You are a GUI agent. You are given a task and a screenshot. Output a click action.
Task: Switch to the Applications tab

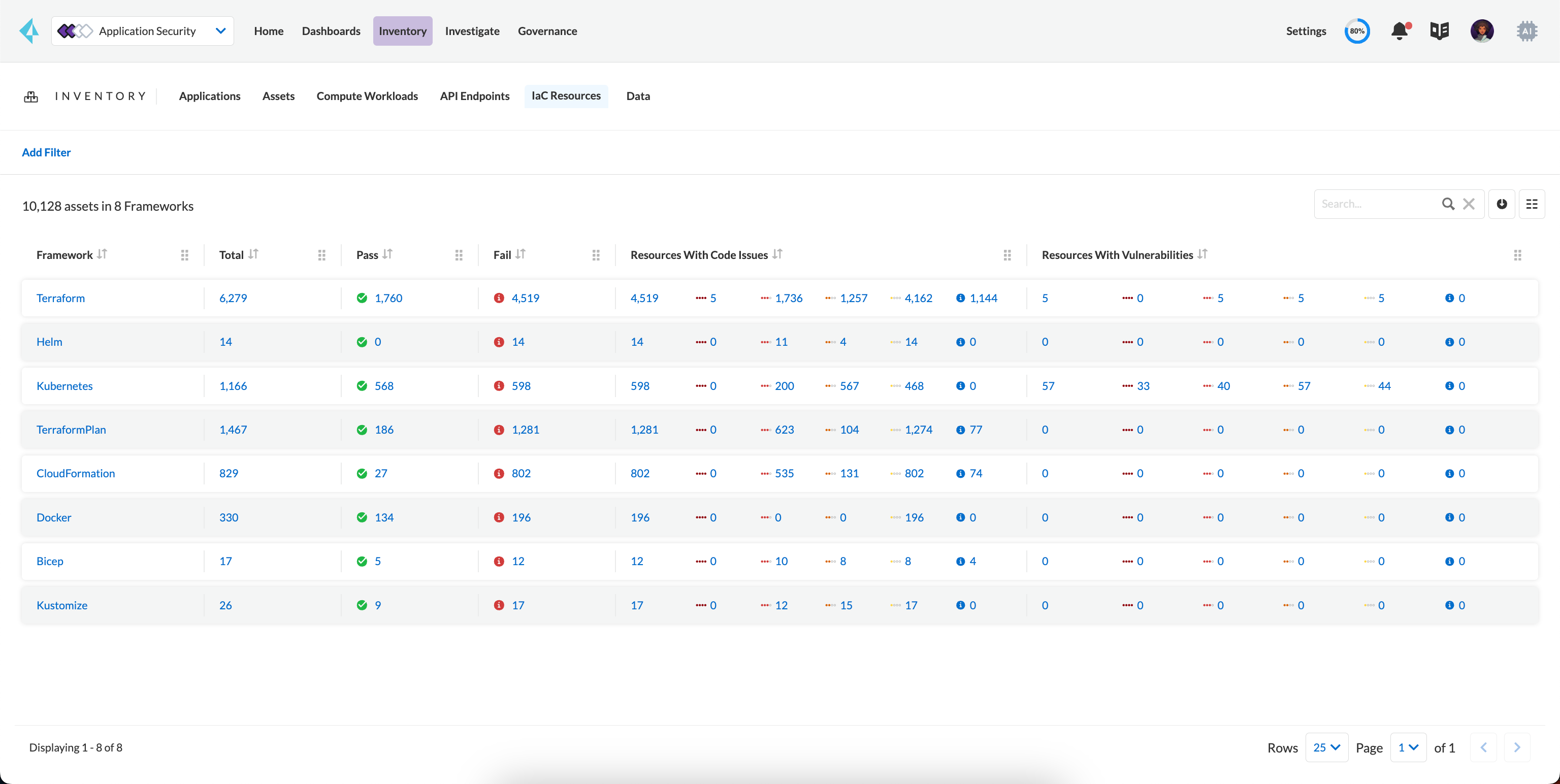[x=210, y=96]
